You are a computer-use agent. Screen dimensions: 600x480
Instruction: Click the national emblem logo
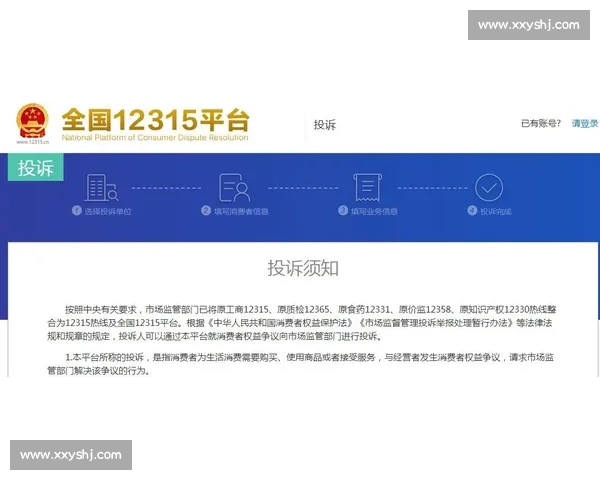click(x=33, y=121)
